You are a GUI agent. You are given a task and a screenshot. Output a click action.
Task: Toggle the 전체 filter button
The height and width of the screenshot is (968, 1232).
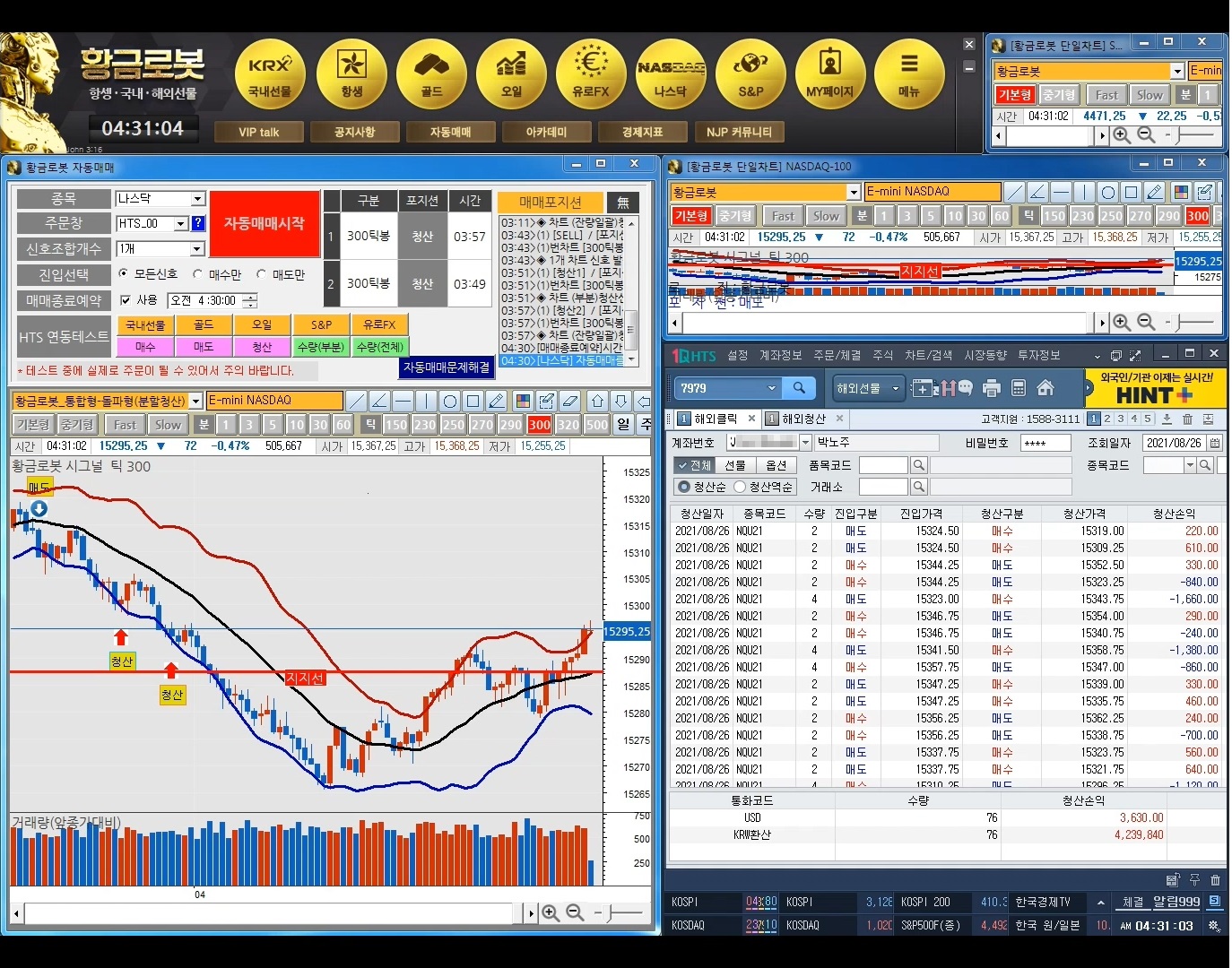tap(694, 465)
